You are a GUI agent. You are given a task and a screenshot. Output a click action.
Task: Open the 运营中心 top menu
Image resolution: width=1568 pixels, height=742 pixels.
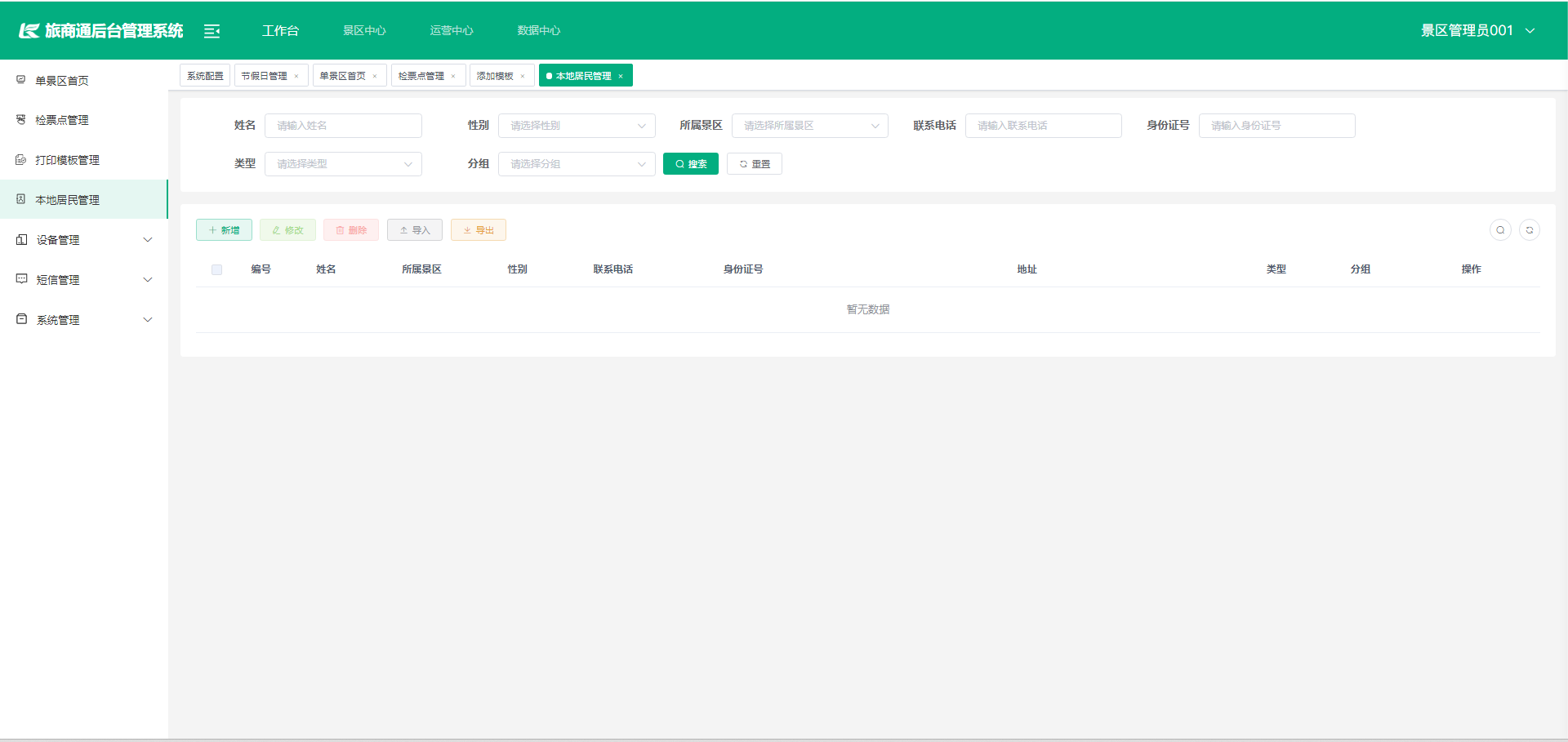[x=452, y=30]
